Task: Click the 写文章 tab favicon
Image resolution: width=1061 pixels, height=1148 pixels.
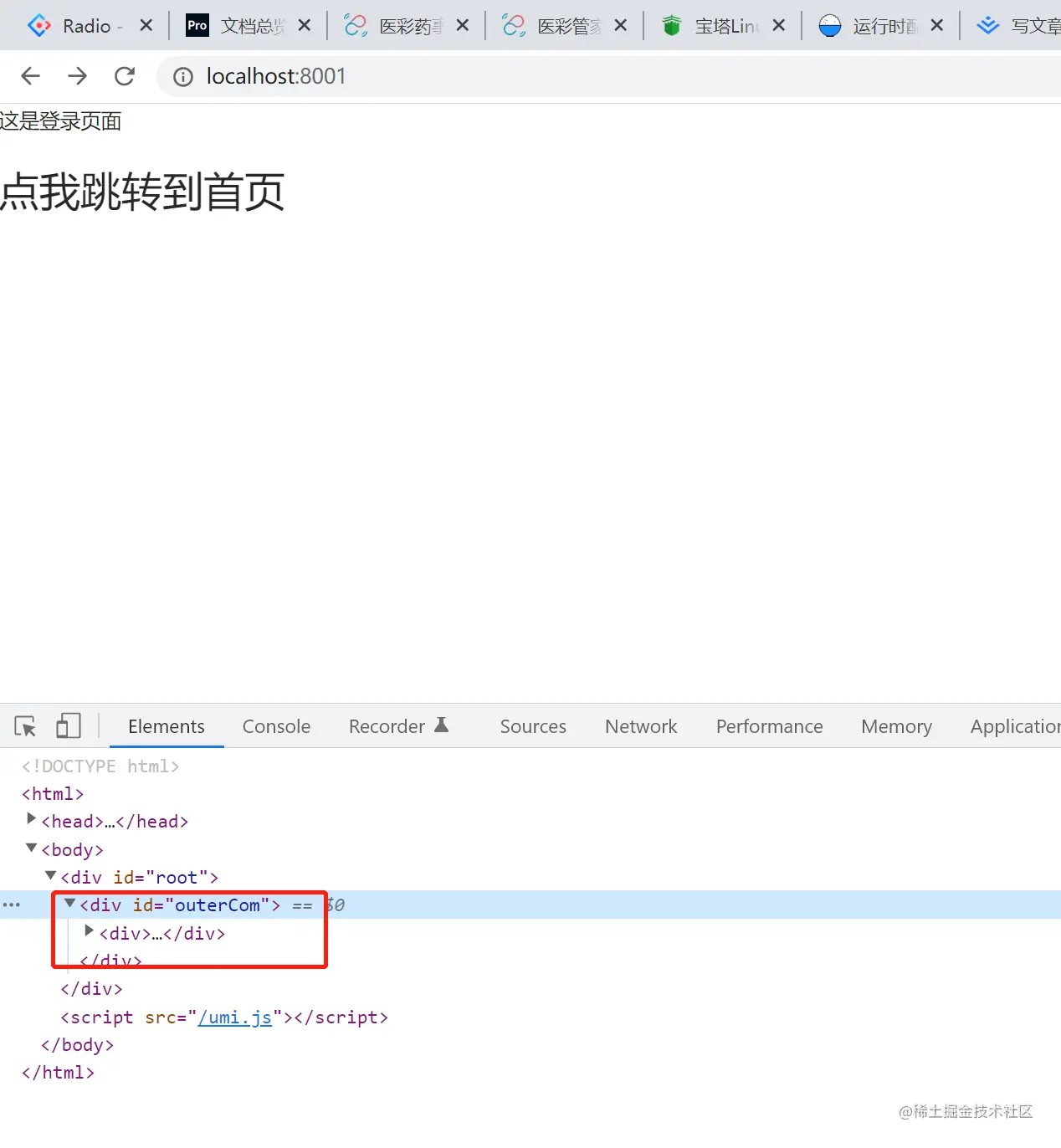Action: tap(988, 26)
